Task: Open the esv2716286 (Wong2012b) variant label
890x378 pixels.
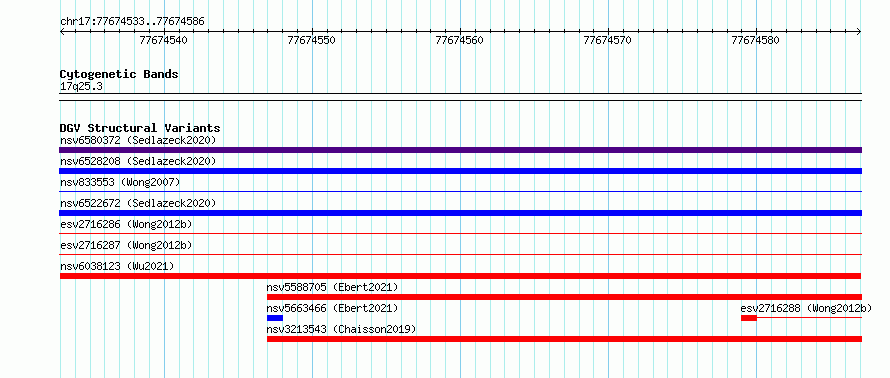Action: coord(126,224)
